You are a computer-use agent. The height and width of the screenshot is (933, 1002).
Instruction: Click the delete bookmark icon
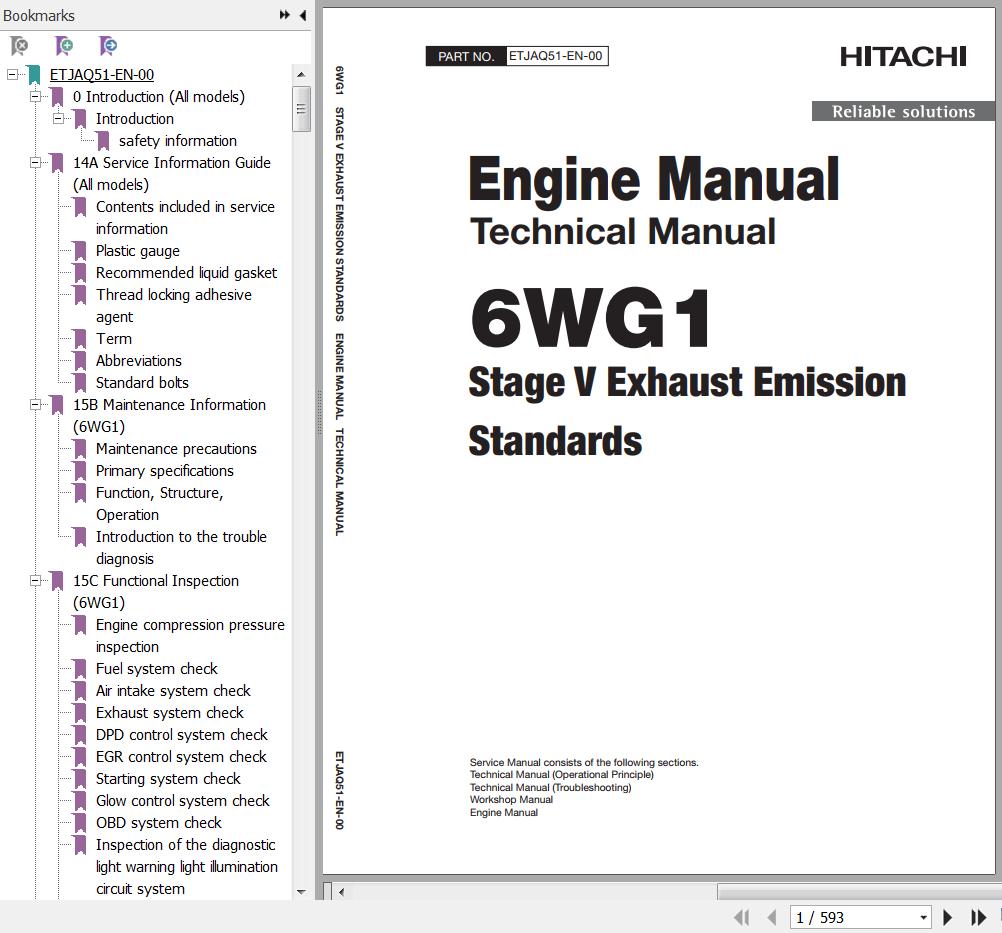[19, 46]
